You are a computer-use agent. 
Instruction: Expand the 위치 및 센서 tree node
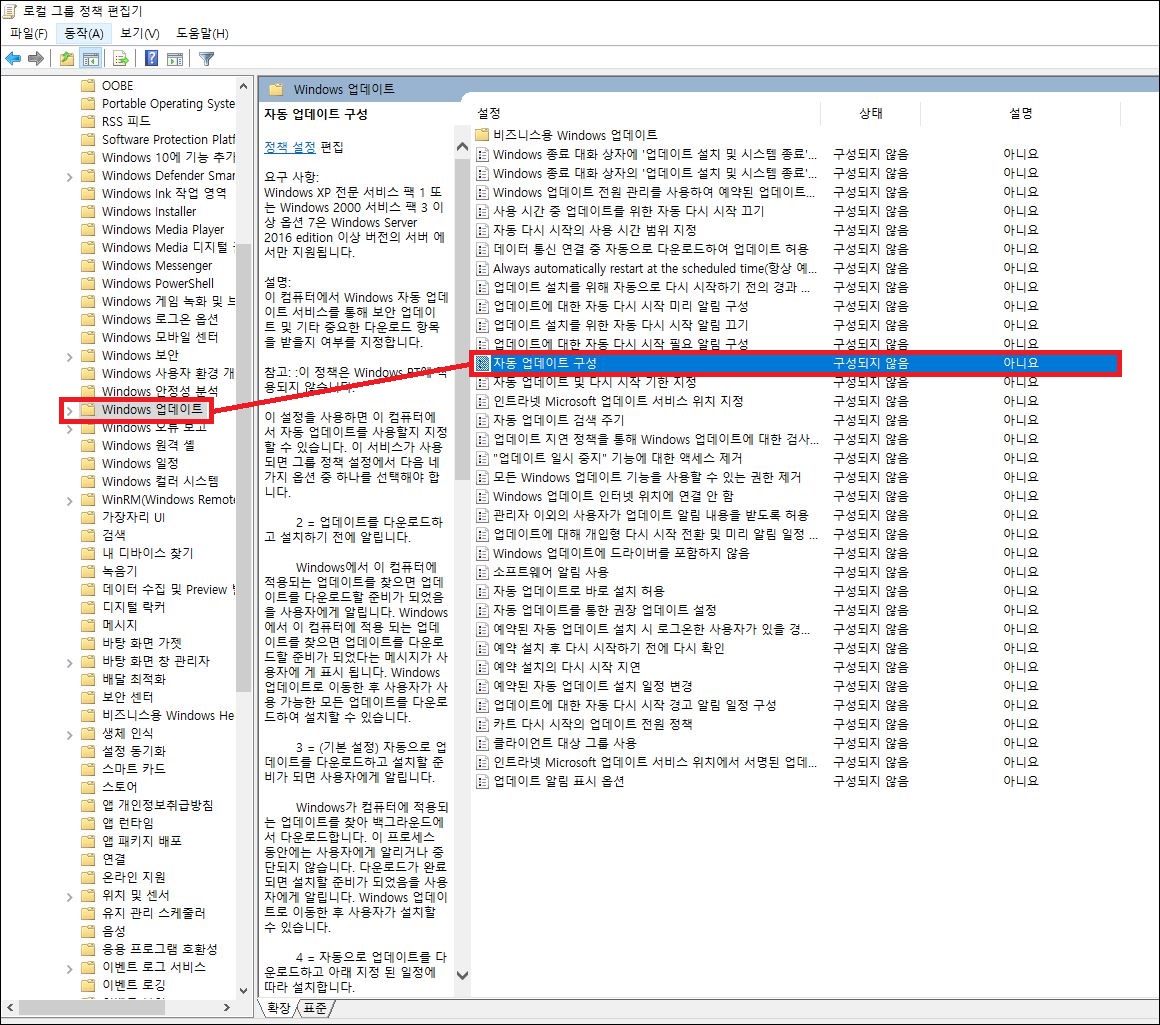[x=70, y=896]
